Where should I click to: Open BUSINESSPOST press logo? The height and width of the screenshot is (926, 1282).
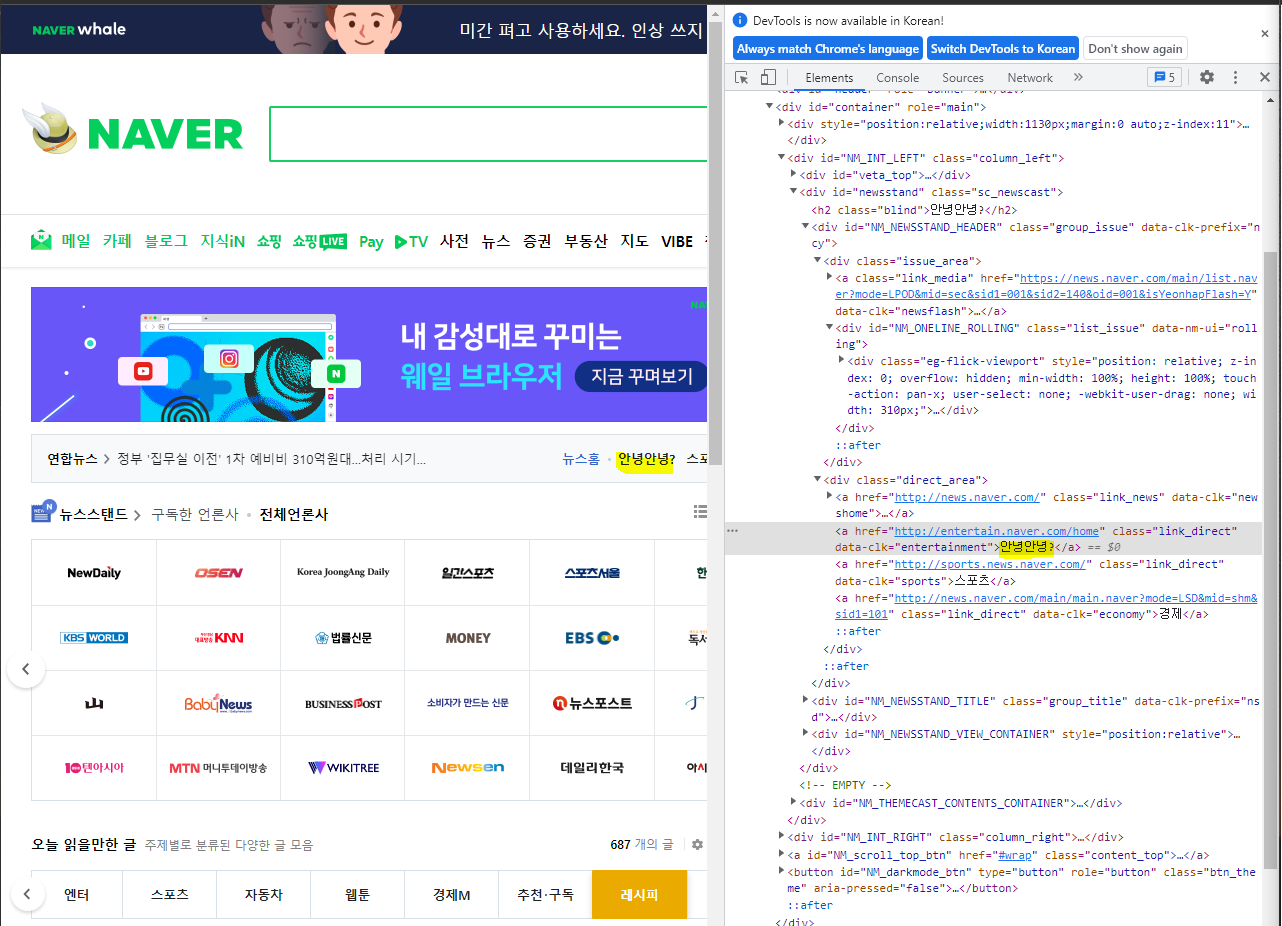point(343,703)
